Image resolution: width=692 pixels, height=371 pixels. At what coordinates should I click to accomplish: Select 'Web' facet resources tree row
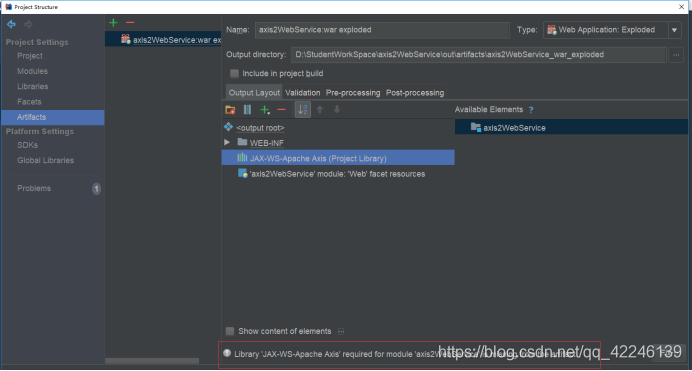[338, 174]
